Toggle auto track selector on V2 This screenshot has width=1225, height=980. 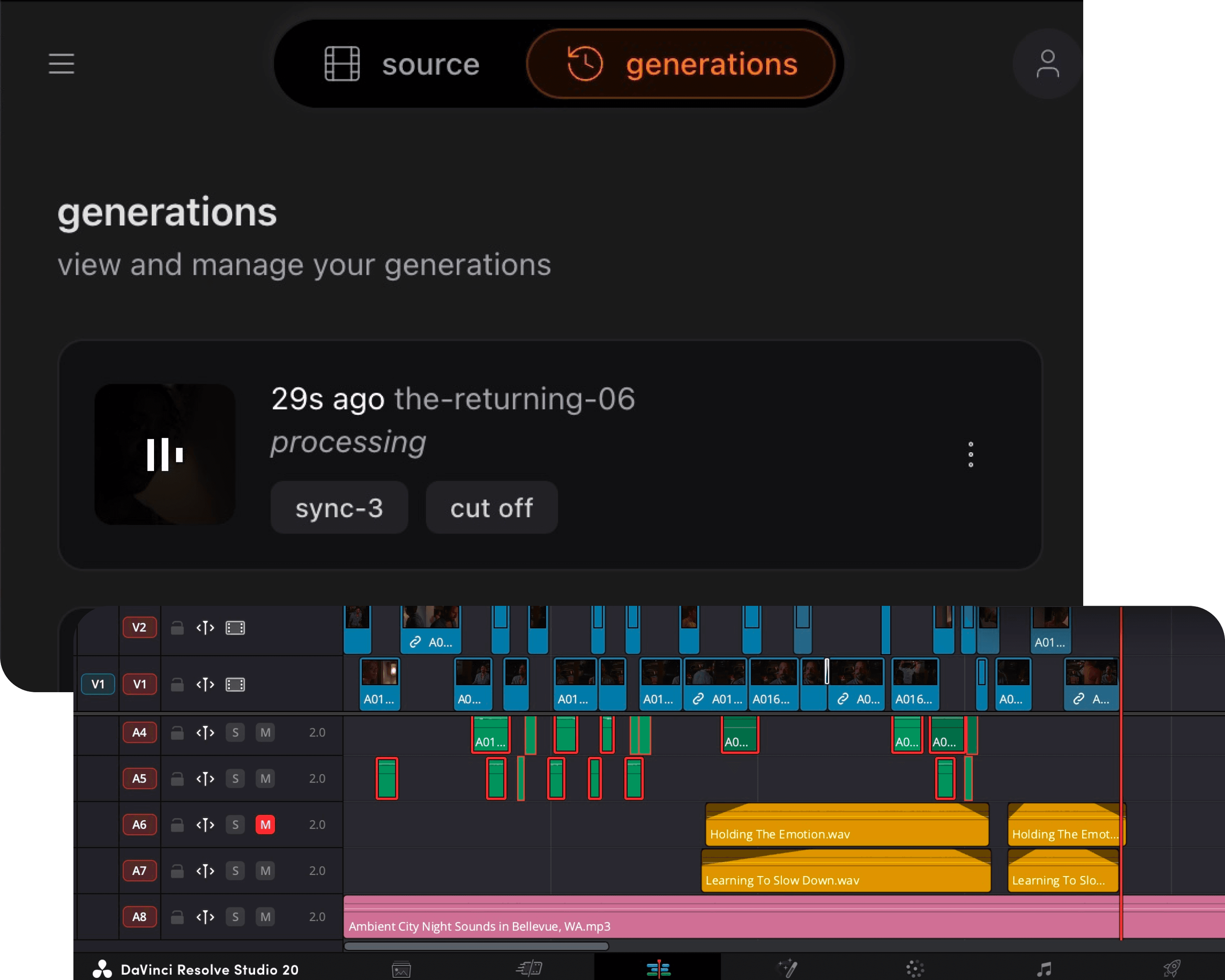[205, 628]
